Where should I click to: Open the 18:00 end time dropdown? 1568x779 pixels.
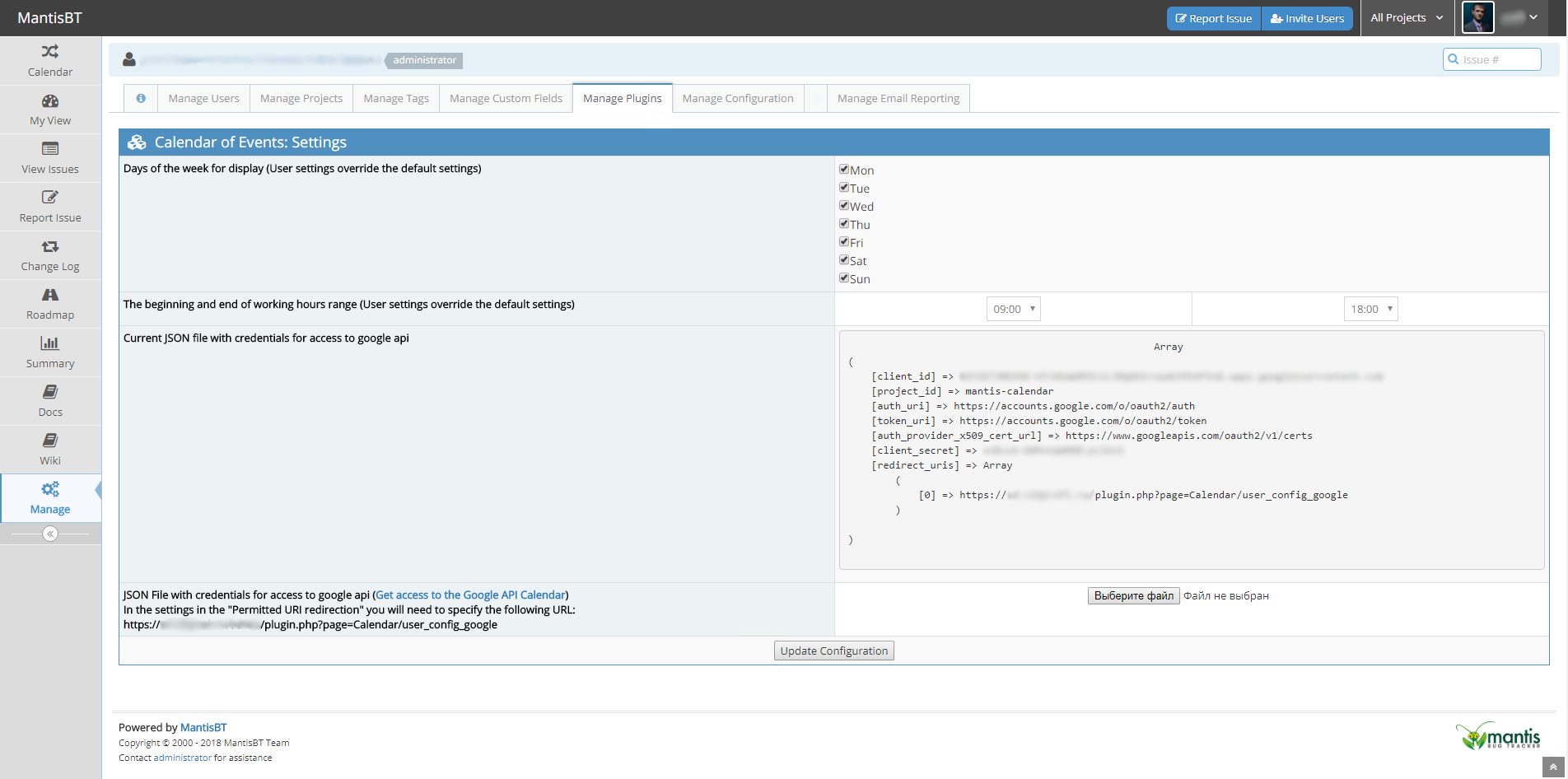coord(1371,309)
